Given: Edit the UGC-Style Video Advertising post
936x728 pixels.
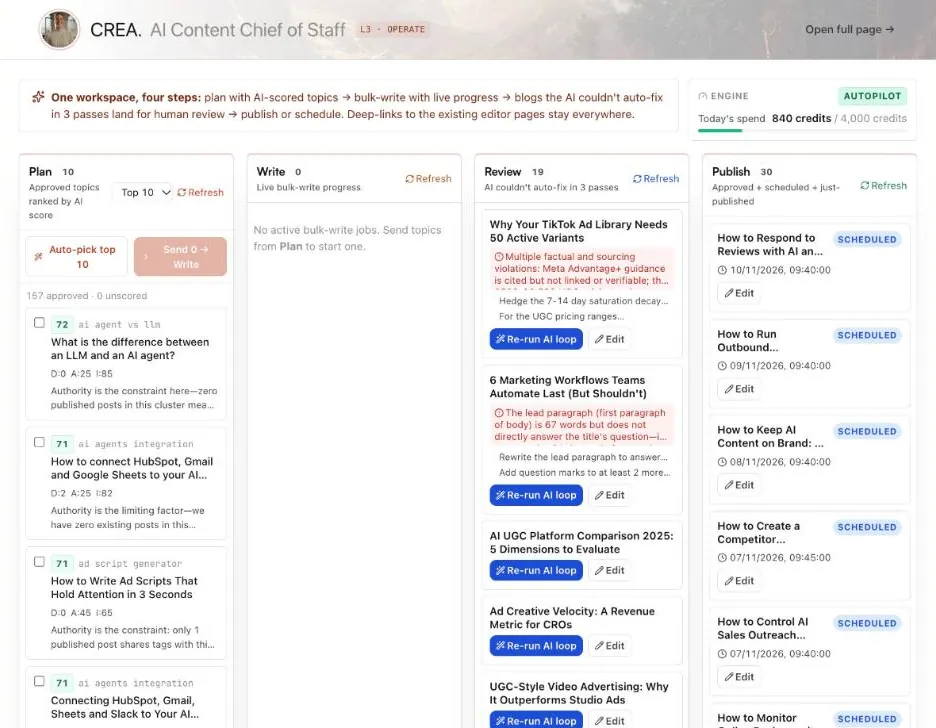Looking at the screenshot, I should pyautogui.click(x=609, y=720).
